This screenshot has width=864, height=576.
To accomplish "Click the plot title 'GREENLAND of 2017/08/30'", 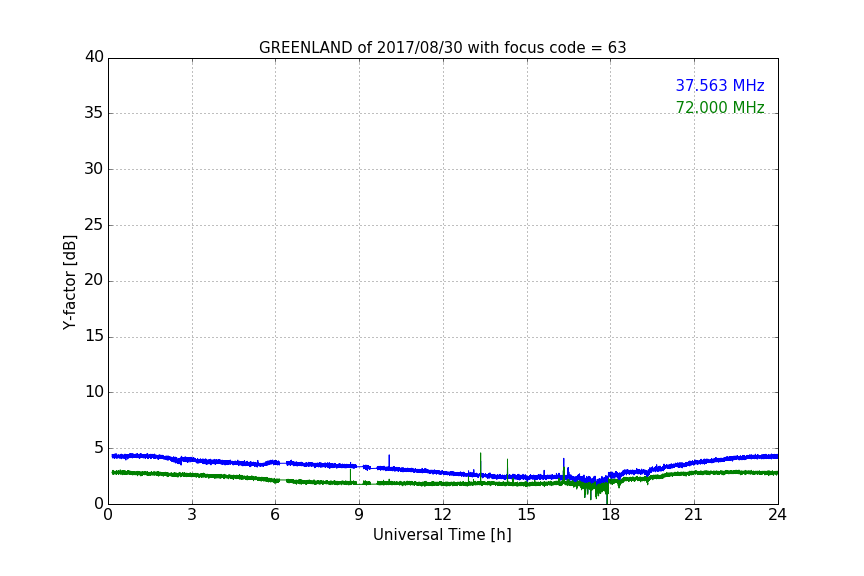I will [360, 48].
